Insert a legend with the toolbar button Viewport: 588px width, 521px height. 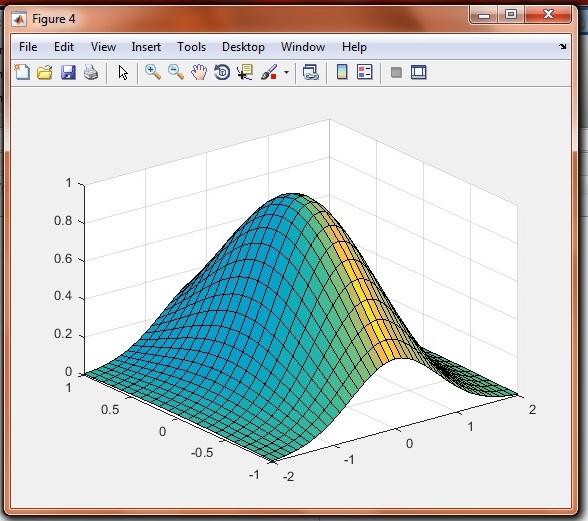click(x=364, y=72)
